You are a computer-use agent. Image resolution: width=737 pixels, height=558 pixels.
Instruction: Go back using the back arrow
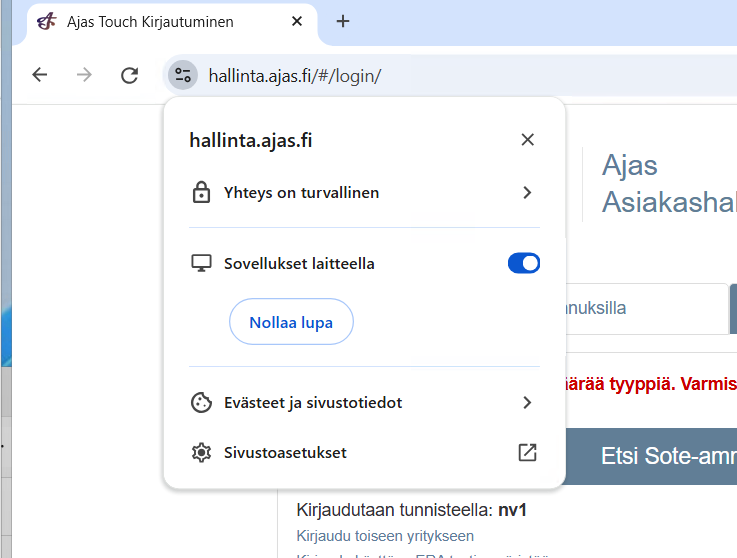pos(40,75)
